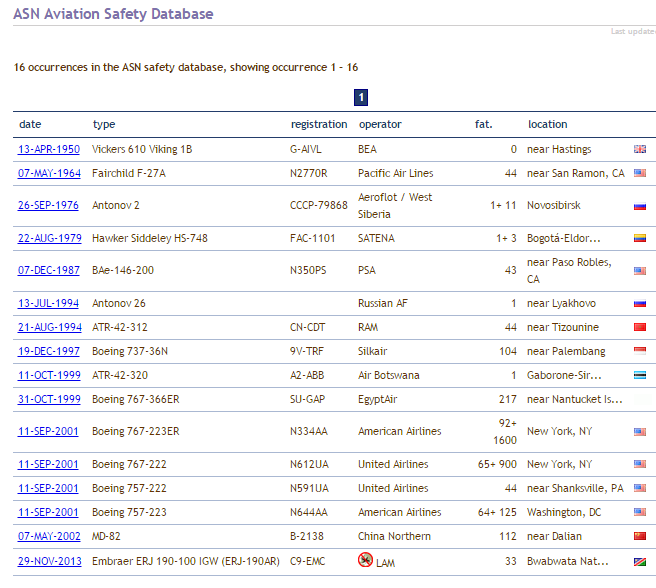The width and height of the screenshot is (656, 588).
Task: Click the Botswana flag in Gaborone row
Action: click(x=640, y=375)
